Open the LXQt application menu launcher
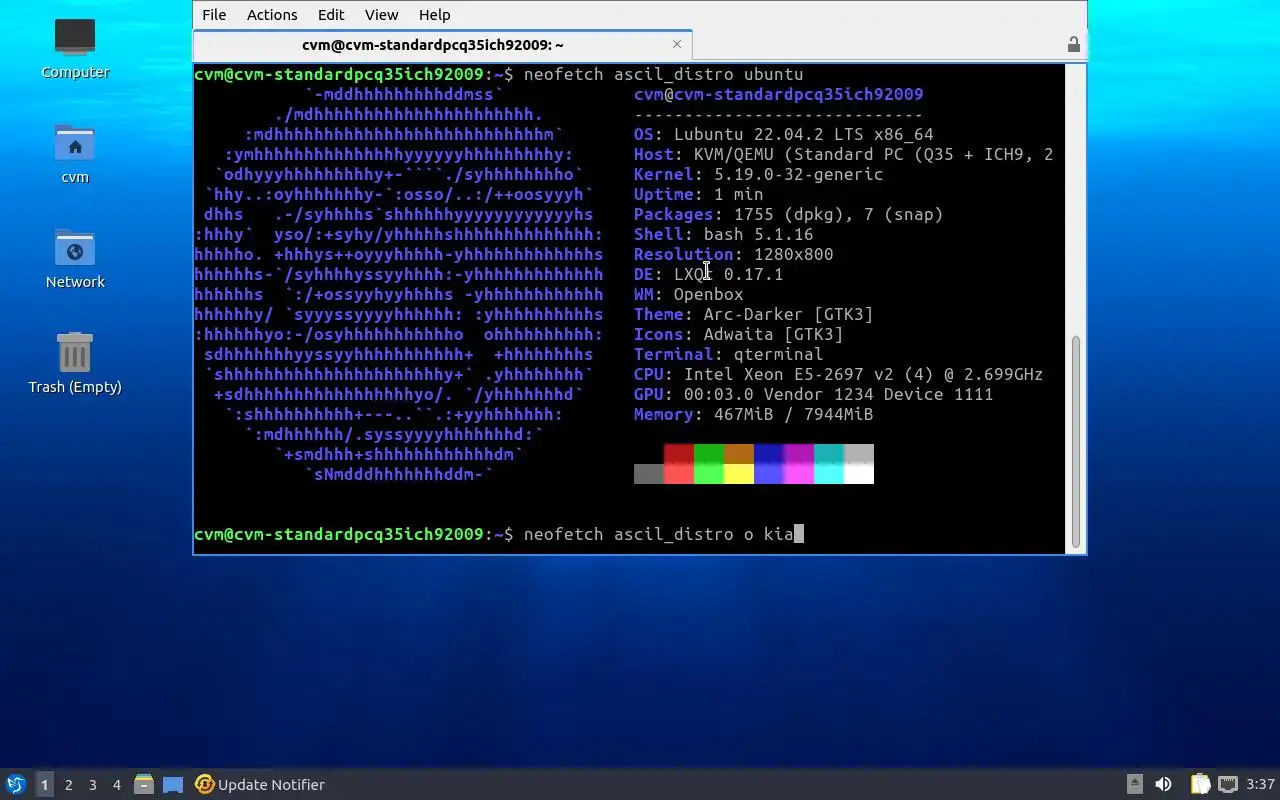 [15, 784]
